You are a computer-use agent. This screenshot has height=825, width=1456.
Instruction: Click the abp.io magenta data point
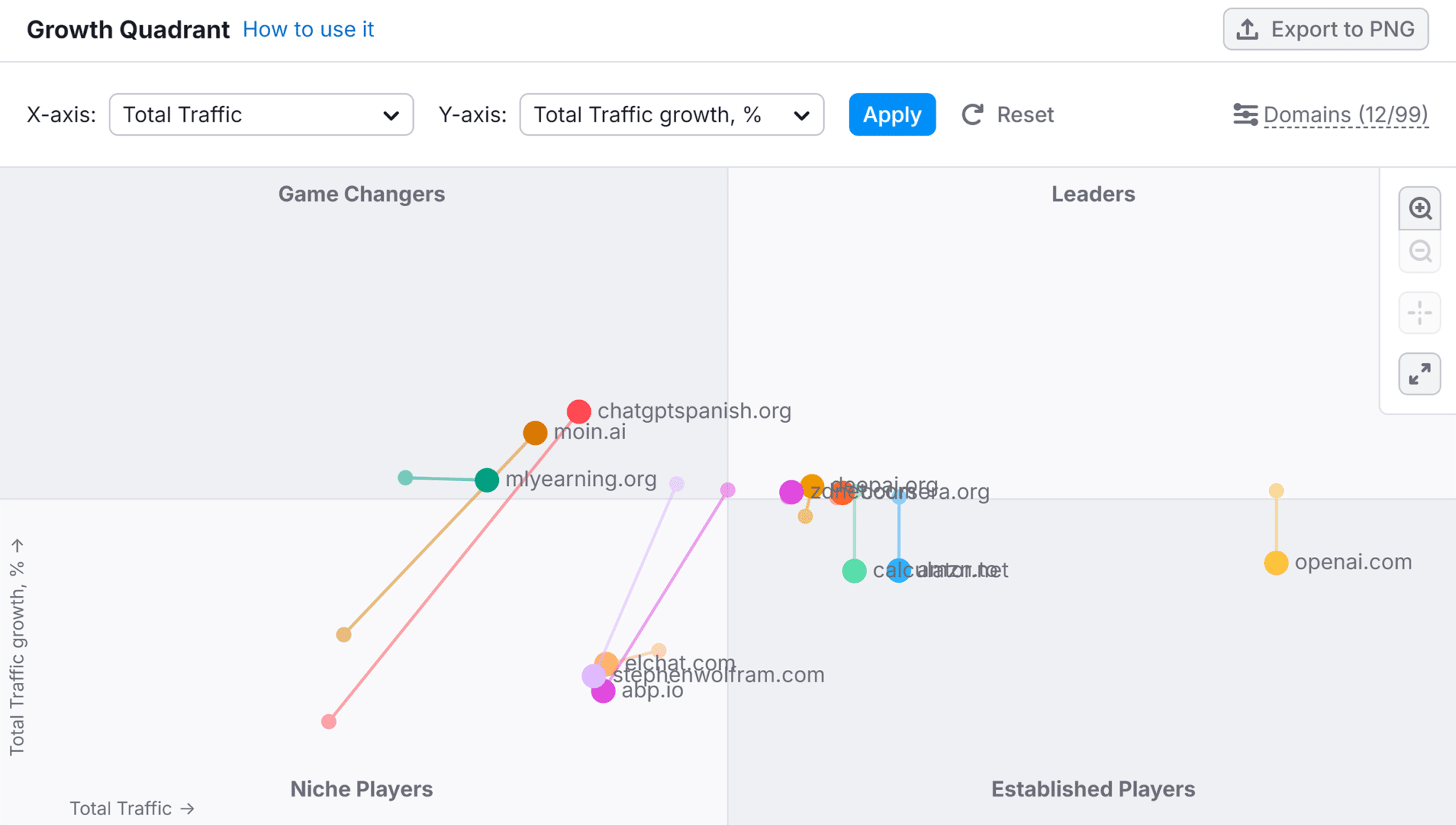point(603,691)
